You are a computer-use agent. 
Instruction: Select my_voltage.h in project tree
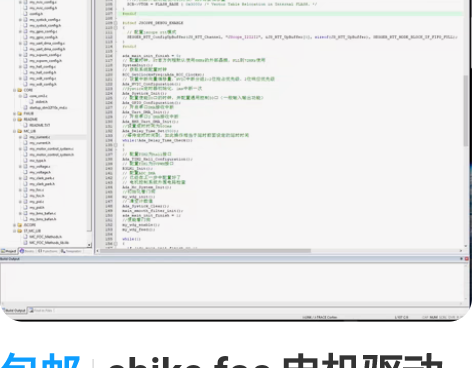[40, 172]
